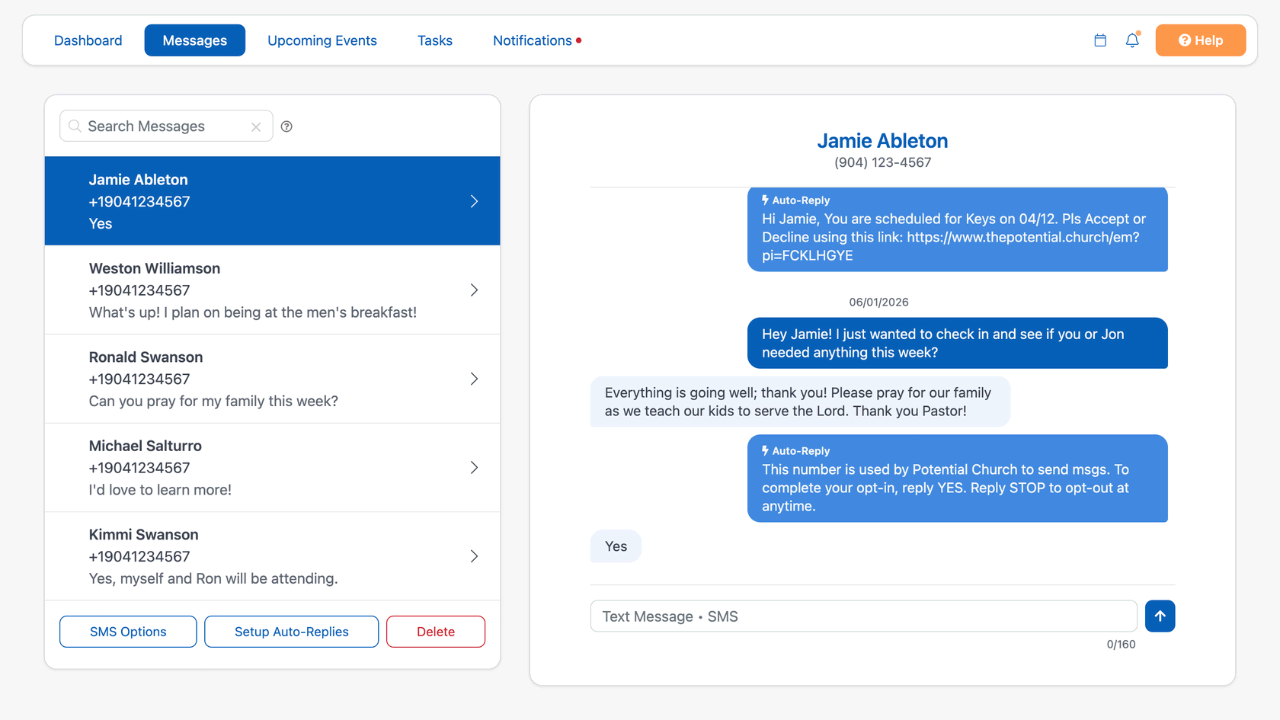Click the Jamie Ableton conversation header name

point(883,141)
